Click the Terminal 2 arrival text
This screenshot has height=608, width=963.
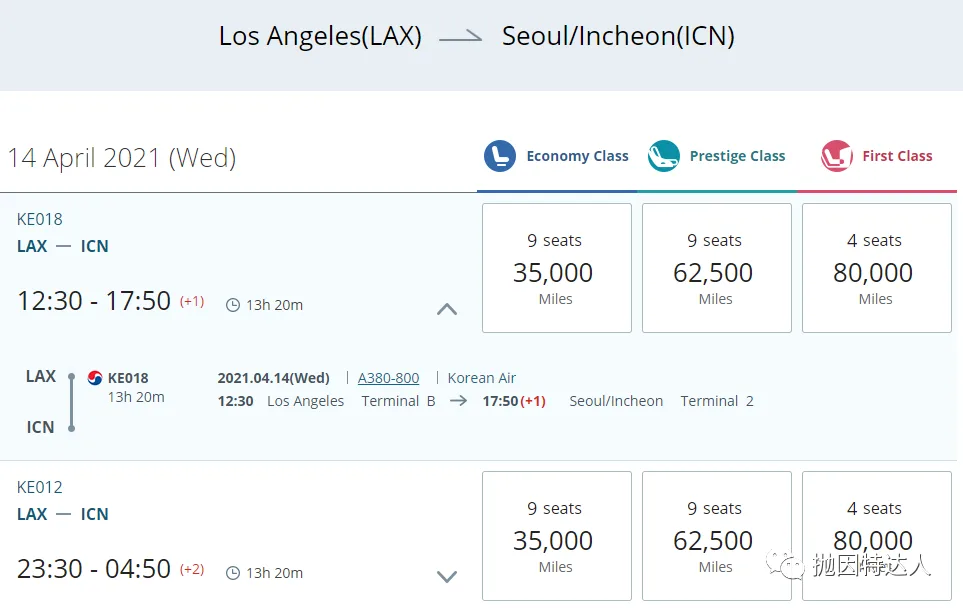pyautogui.click(x=717, y=401)
